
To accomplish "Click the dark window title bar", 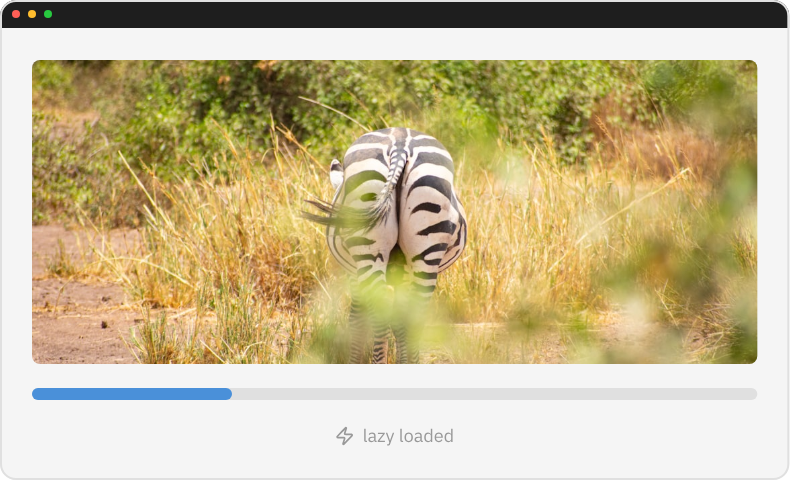I will tap(400, 14).
